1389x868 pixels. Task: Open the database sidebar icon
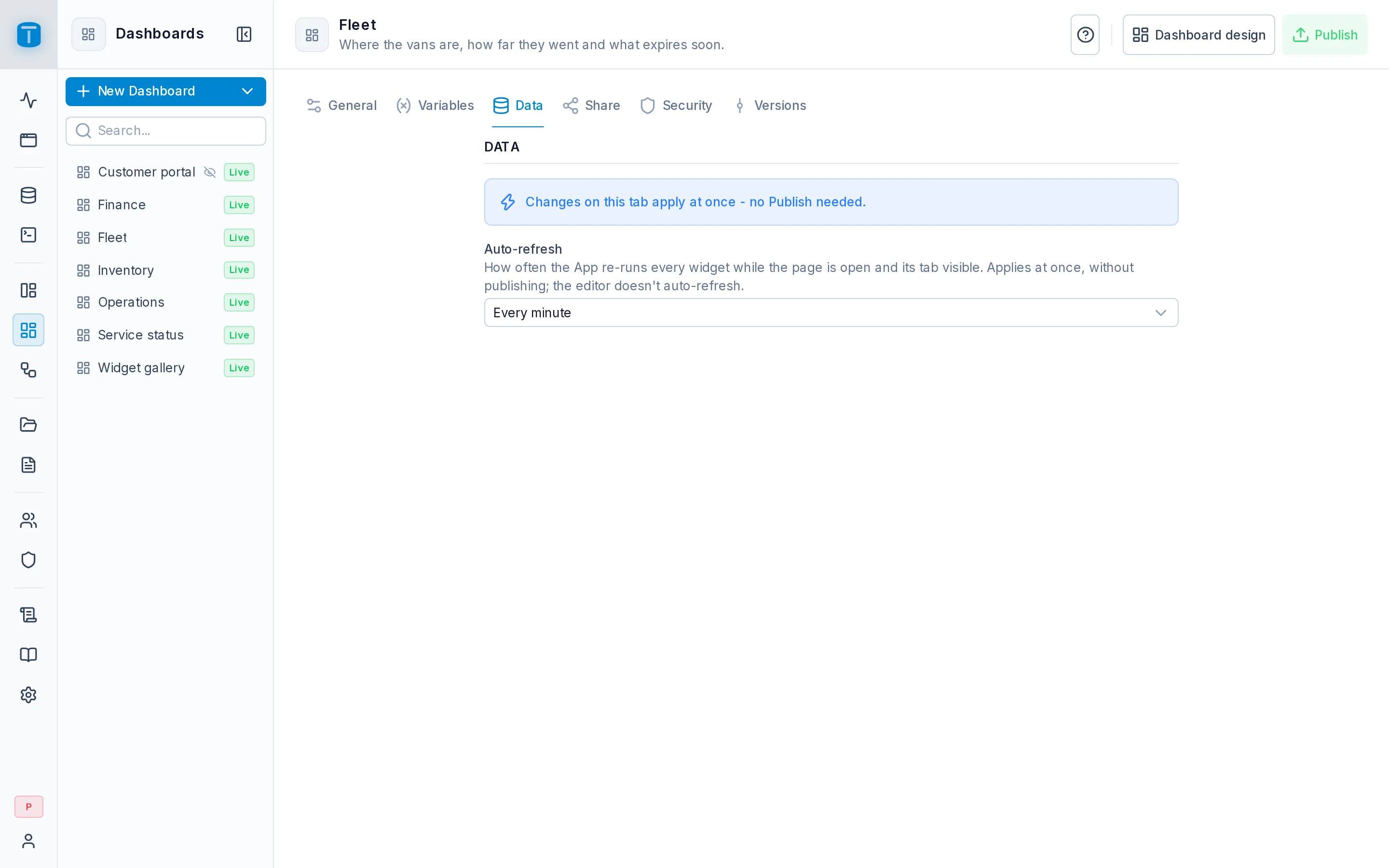click(x=28, y=195)
